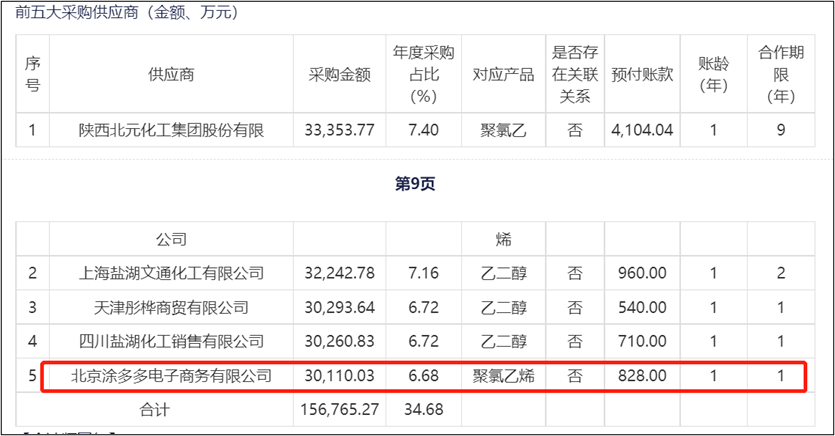Select supplier 天津彤桦商贸有限公司
This screenshot has width=835, height=436.
(171, 307)
